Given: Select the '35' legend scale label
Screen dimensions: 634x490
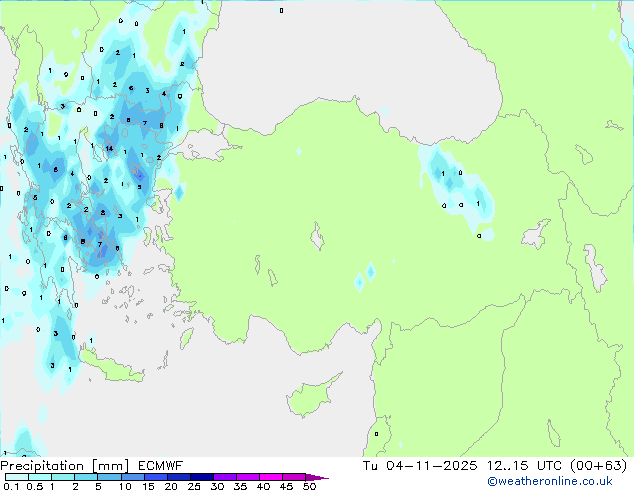Looking at the screenshot, I should (240, 486).
